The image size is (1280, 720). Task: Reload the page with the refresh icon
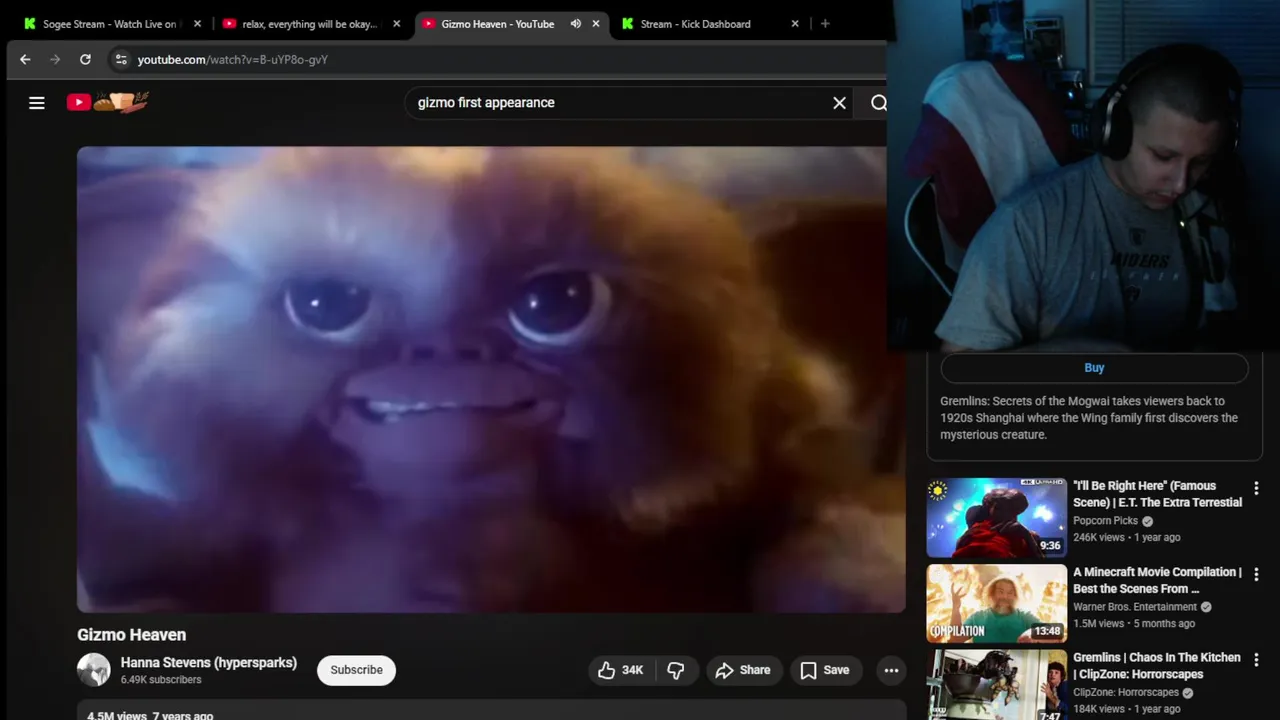(x=85, y=60)
